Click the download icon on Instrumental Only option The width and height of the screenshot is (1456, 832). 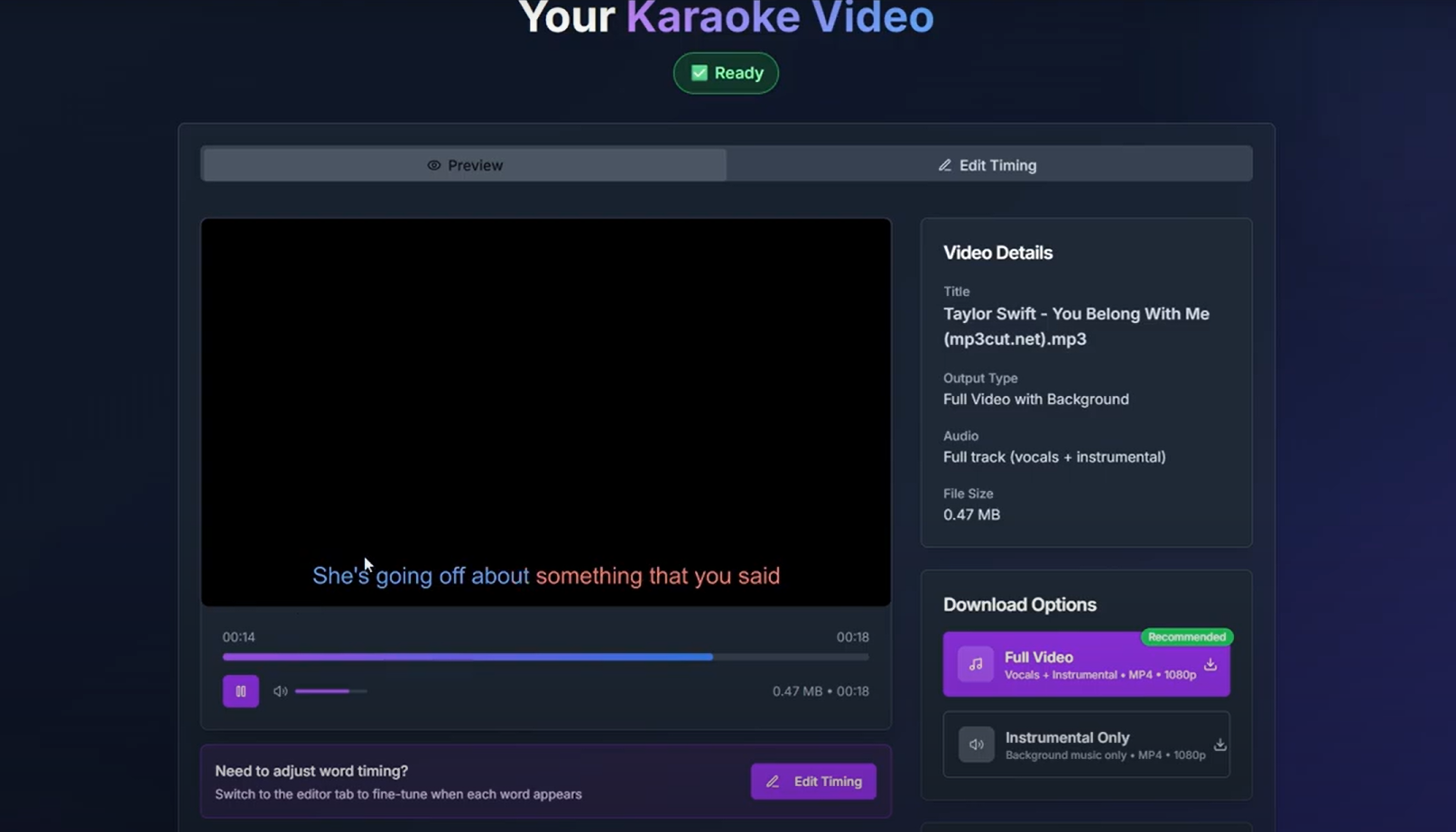(x=1220, y=746)
